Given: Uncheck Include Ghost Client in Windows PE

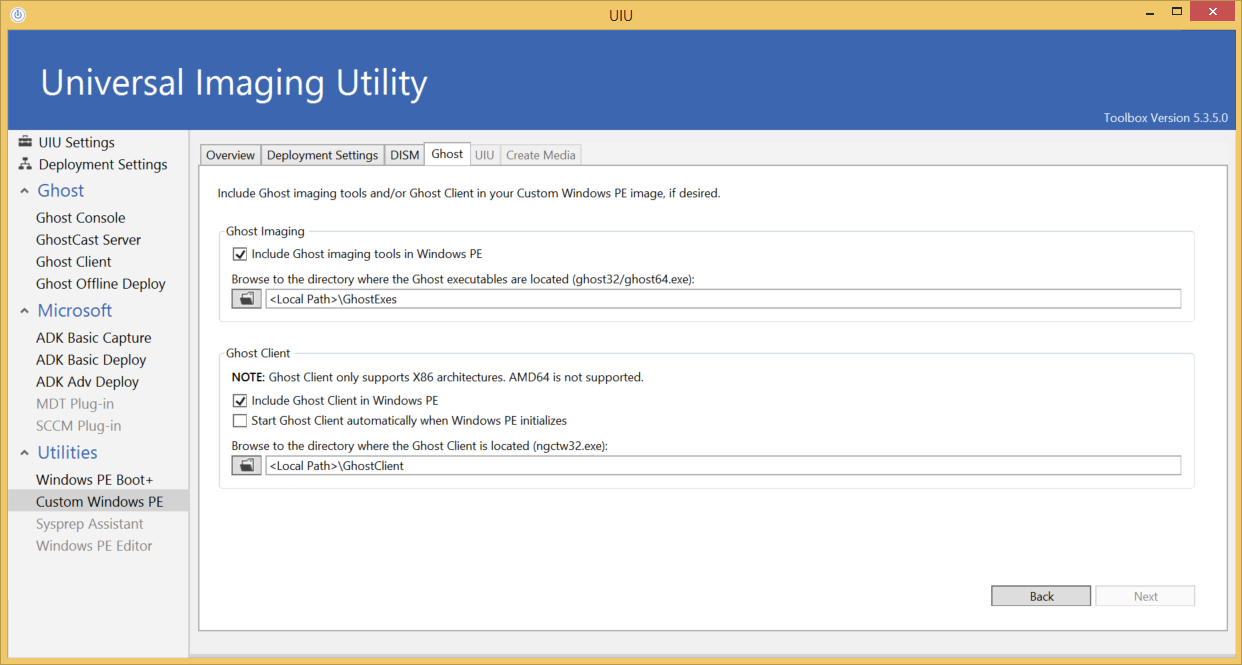Looking at the screenshot, I should click(239, 401).
